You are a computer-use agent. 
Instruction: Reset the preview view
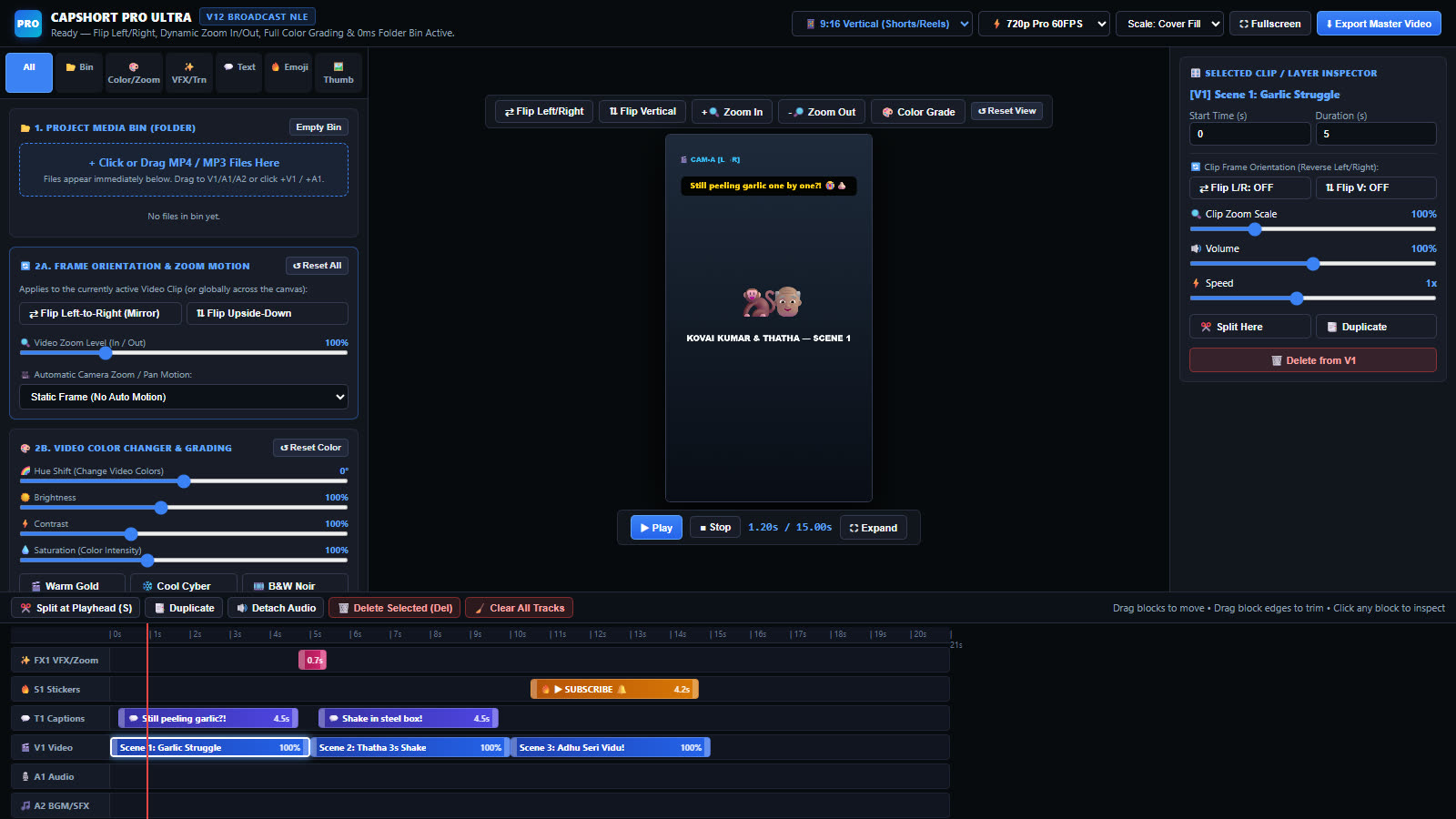[x=1007, y=111]
